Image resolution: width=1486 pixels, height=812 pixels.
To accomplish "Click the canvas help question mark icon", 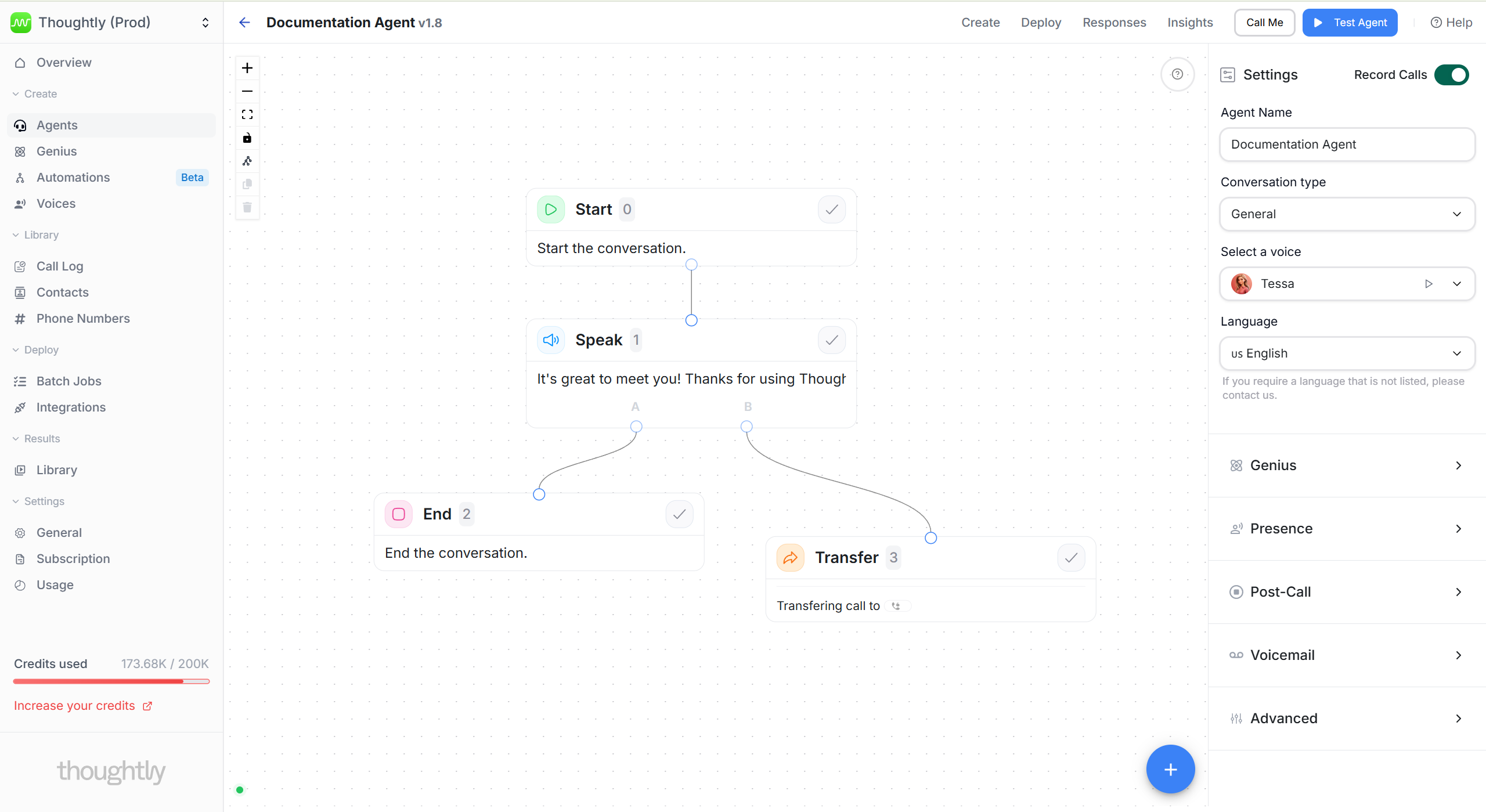I will pos(1177,74).
